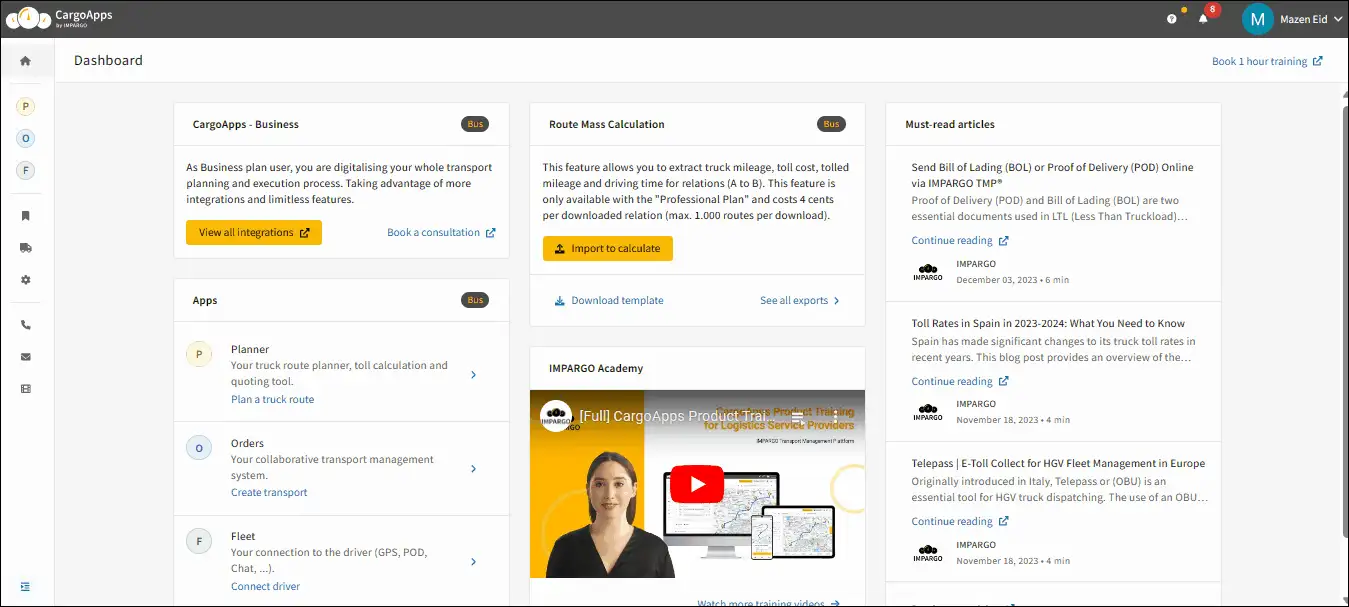Open settings gear in the sidebar

coord(26,280)
